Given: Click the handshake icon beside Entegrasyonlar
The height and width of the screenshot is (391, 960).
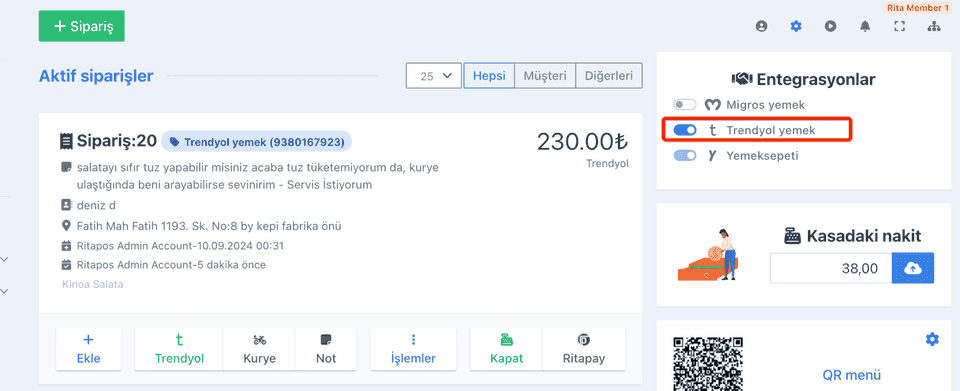Looking at the screenshot, I should coord(742,80).
